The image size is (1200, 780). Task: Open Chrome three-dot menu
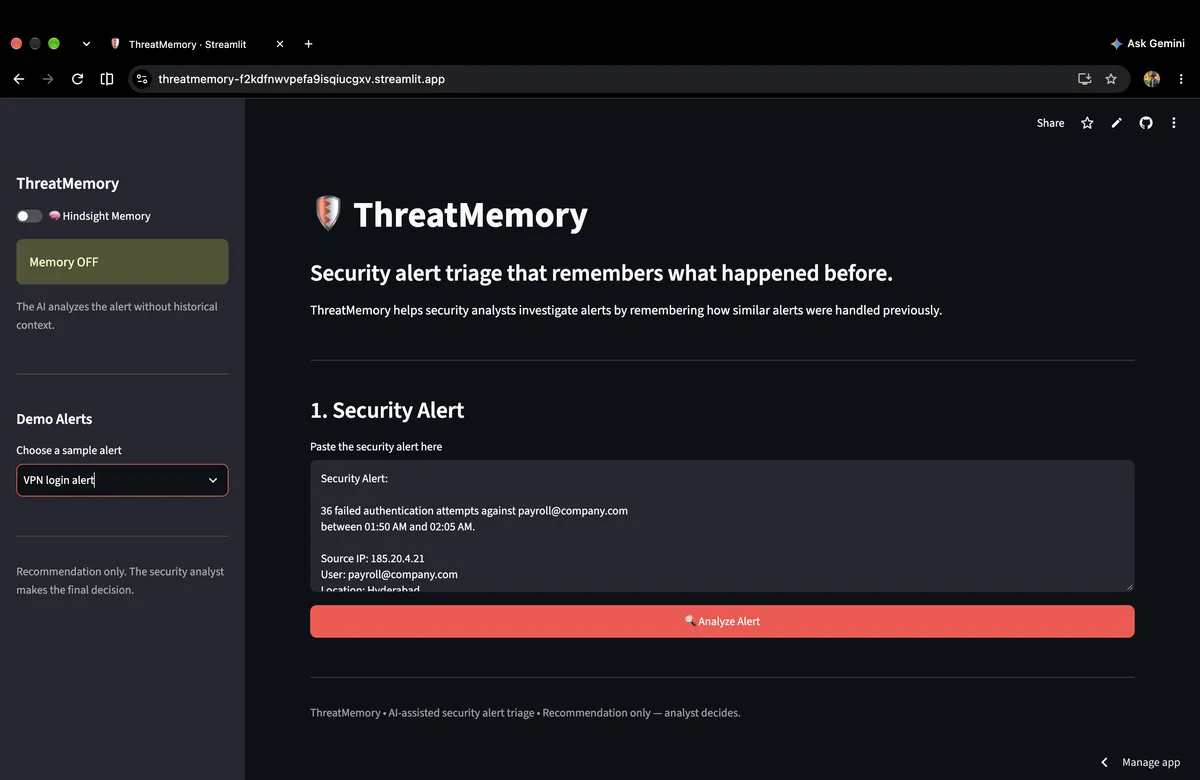(1181, 79)
